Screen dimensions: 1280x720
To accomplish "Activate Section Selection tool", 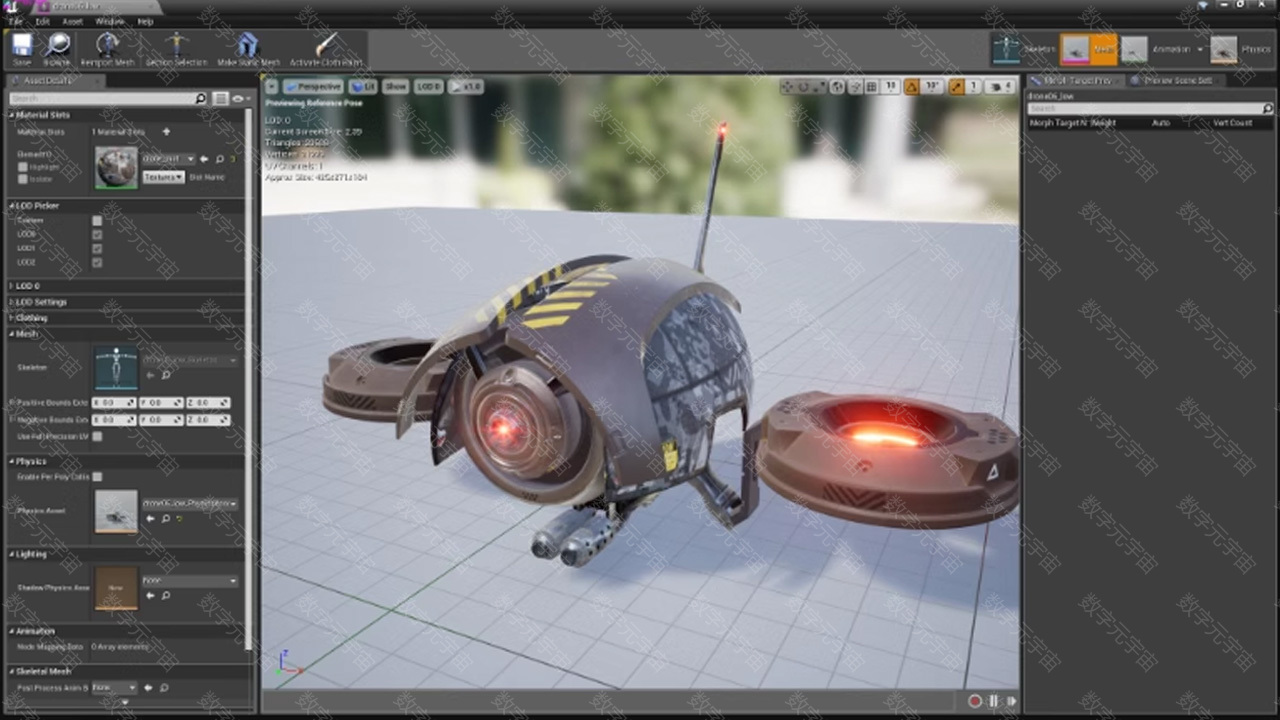I will 176,47.
